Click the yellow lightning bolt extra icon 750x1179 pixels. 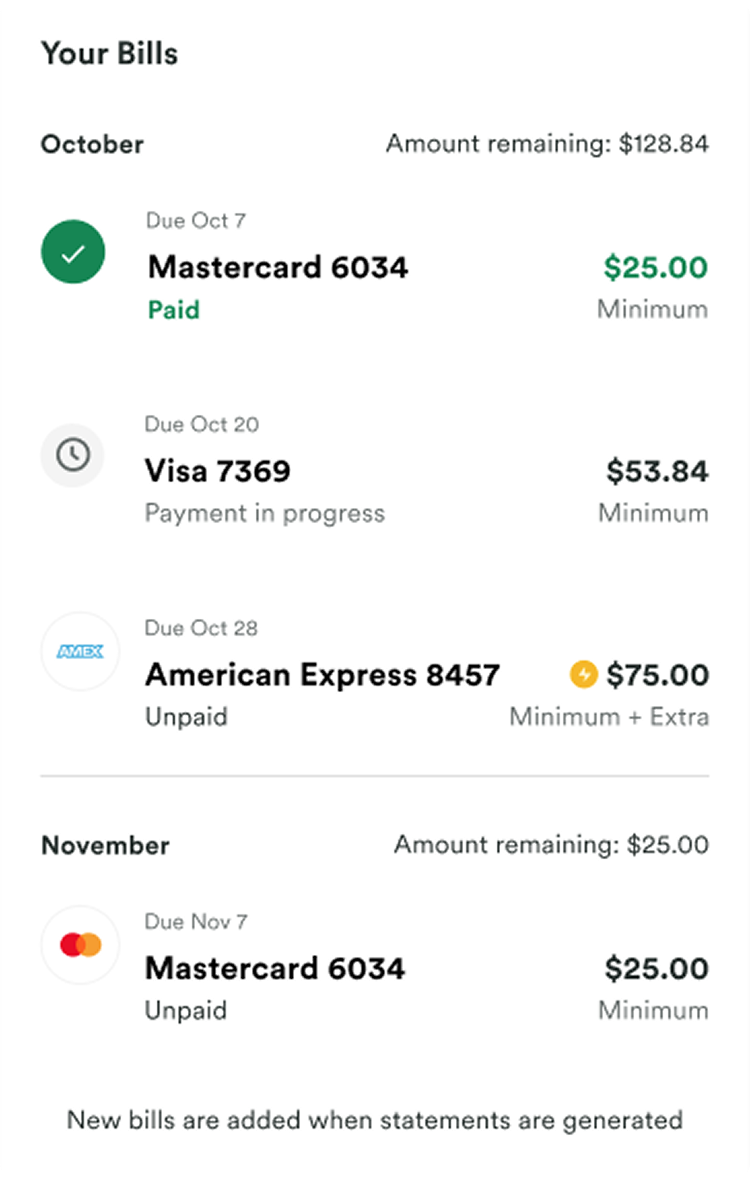pos(584,674)
